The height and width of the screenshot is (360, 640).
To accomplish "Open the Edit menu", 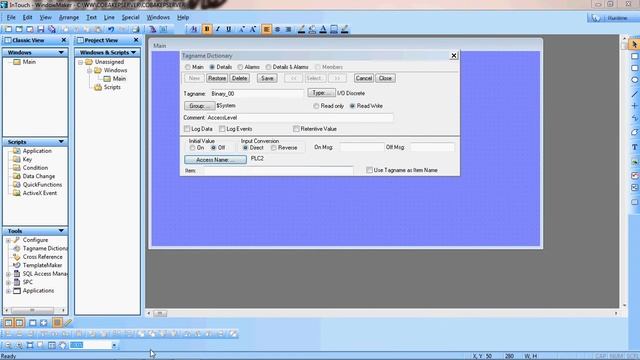I will coord(27,18).
